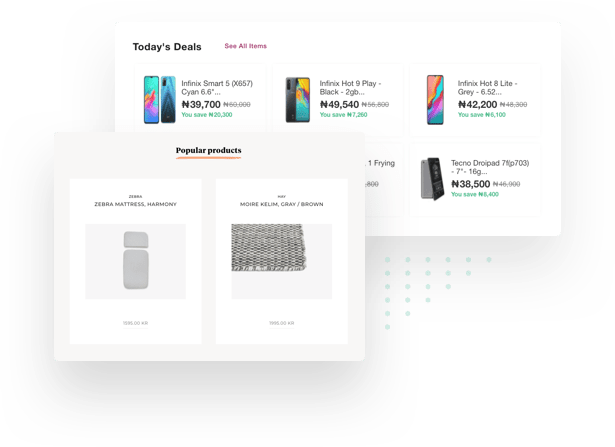The height and width of the screenshot is (447, 615).
Task: Click the ₦38,500 price
Action: pyautogui.click(x=470, y=184)
